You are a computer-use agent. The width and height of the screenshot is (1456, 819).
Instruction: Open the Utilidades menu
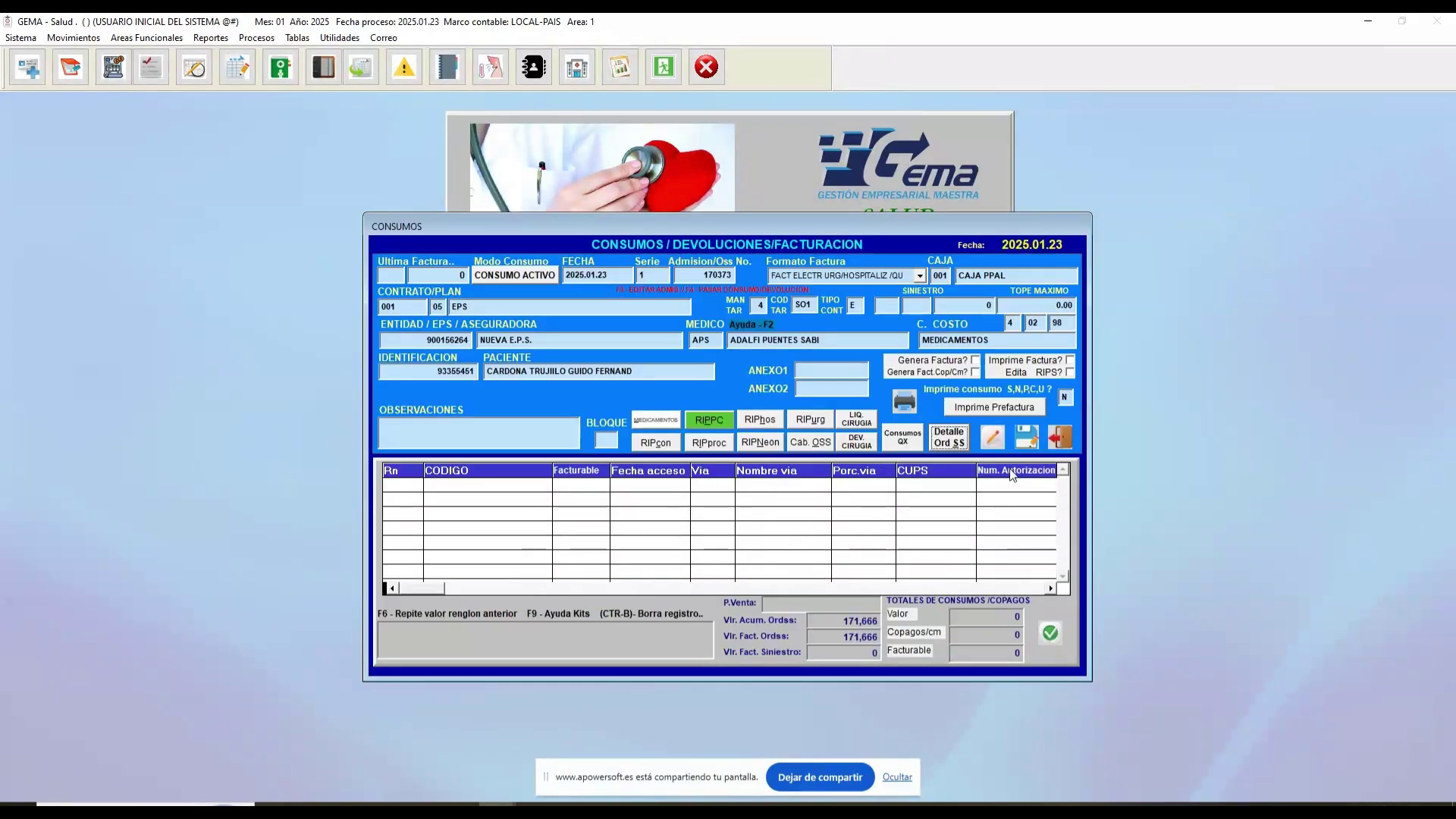(x=340, y=38)
